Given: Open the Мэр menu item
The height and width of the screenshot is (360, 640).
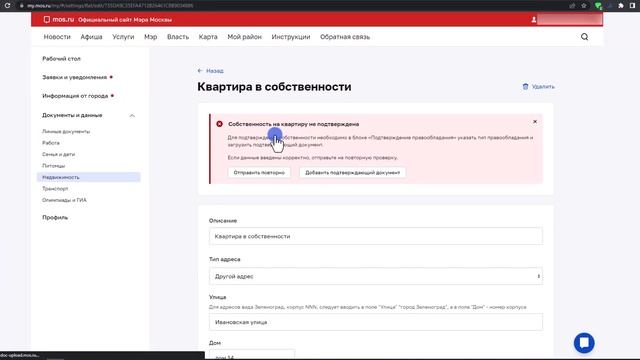Looking at the screenshot, I should coord(151,37).
